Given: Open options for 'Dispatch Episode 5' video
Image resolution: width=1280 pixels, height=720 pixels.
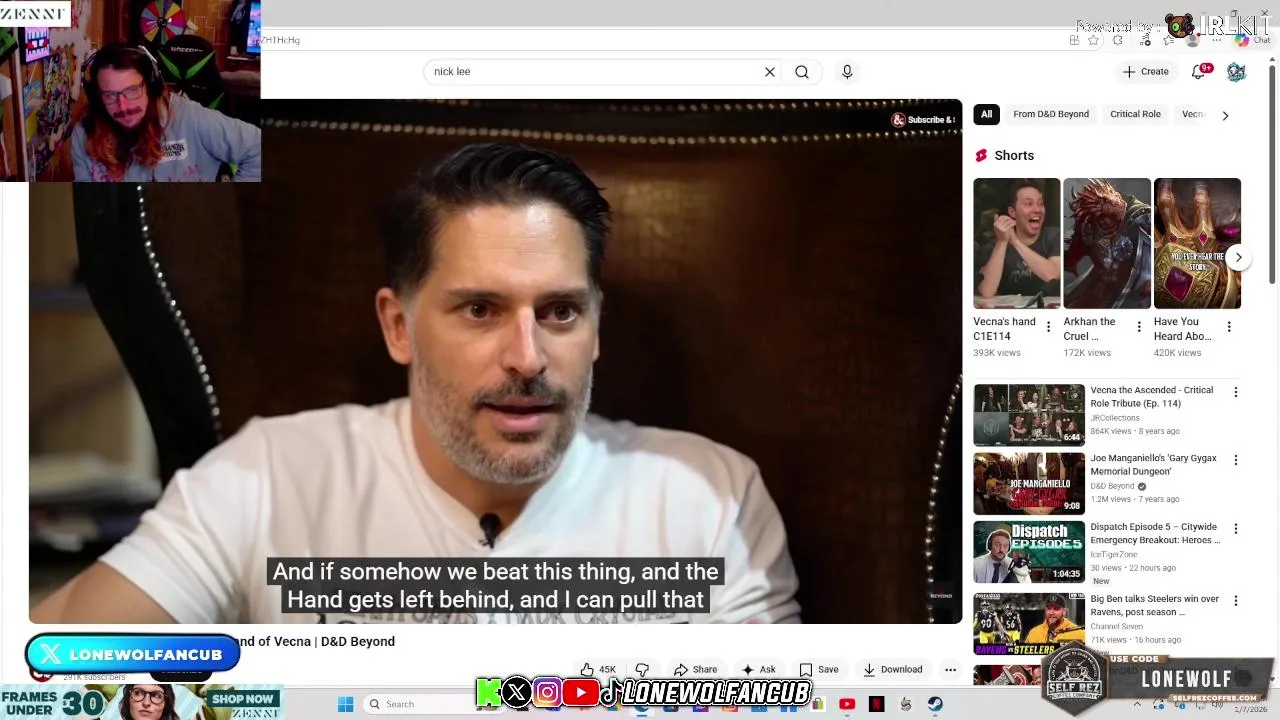Looking at the screenshot, I should (1235, 528).
